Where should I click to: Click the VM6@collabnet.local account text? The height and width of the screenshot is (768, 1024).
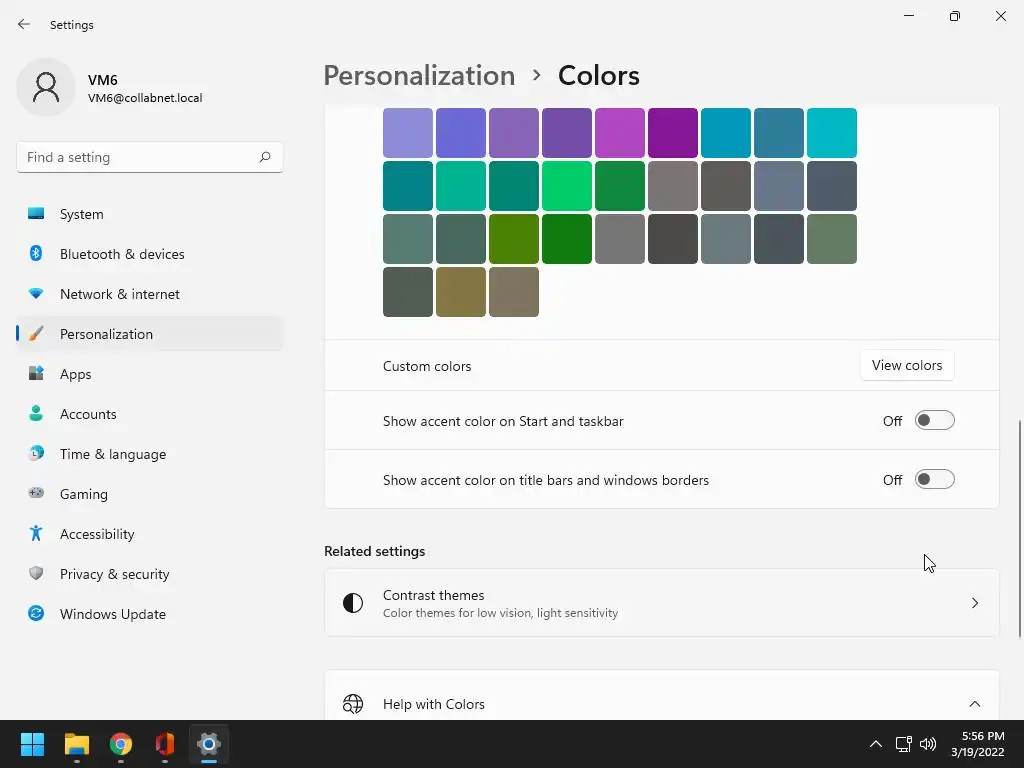pos(145,98)
